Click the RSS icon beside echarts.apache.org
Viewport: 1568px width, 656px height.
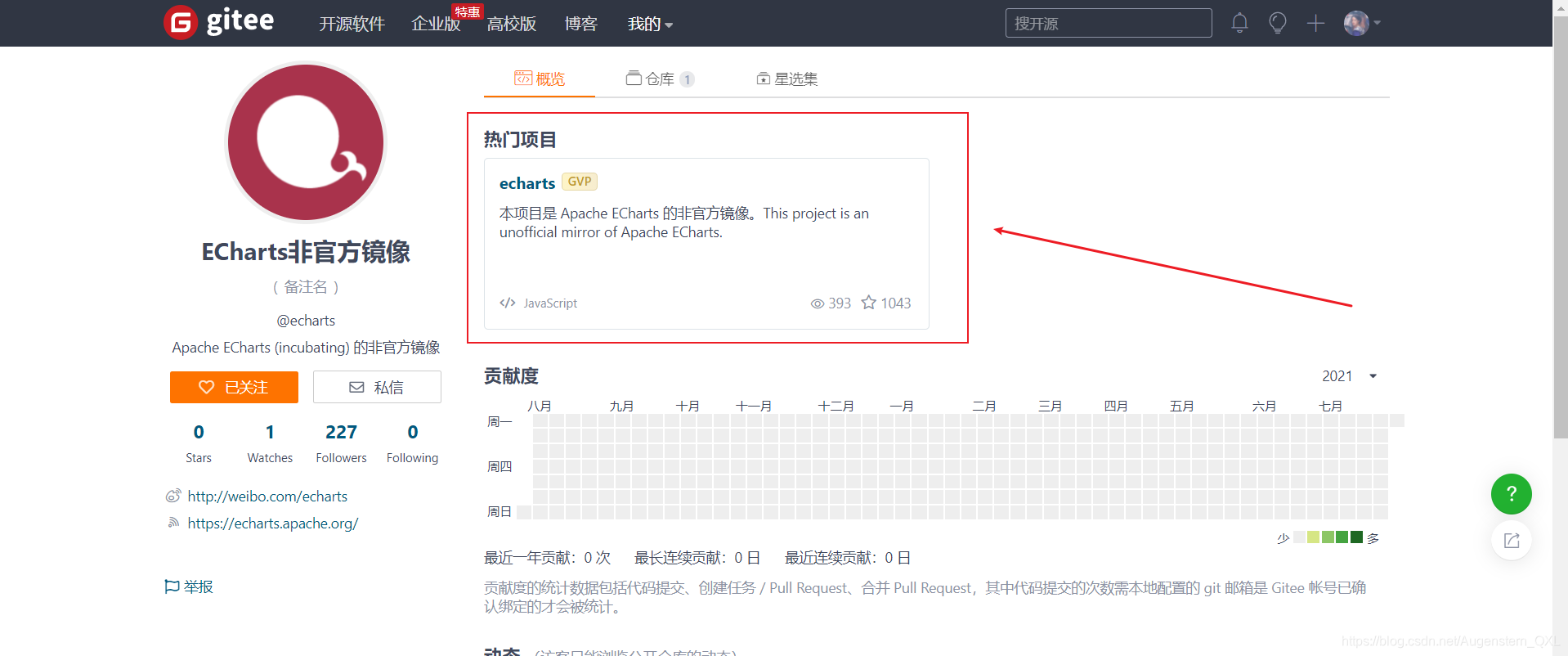pyautogui.click(x=173, y=523)
